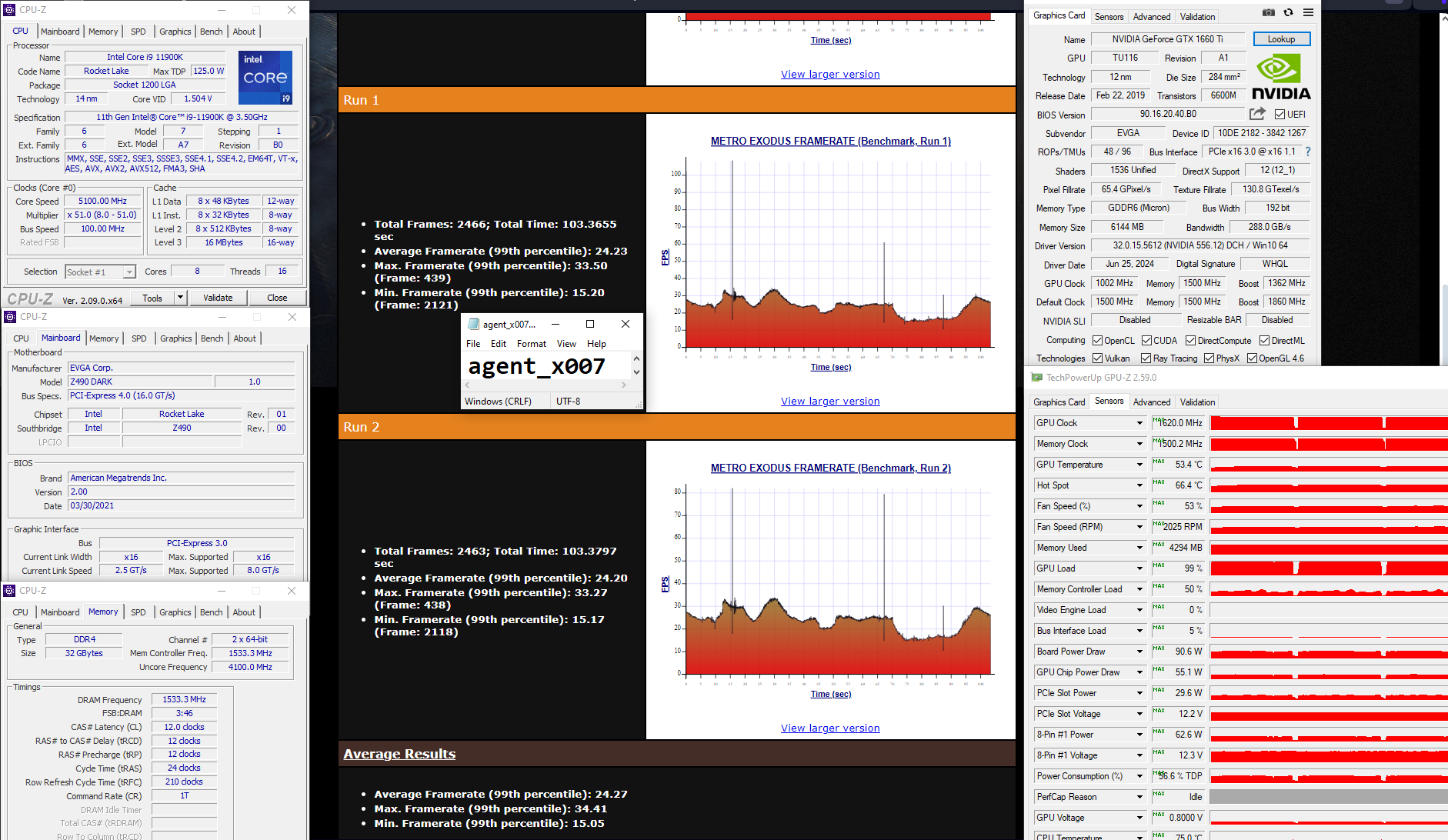Click the Bus Interface question mark
This screenshot has height=840, width=1448.
pos(1308,152)
